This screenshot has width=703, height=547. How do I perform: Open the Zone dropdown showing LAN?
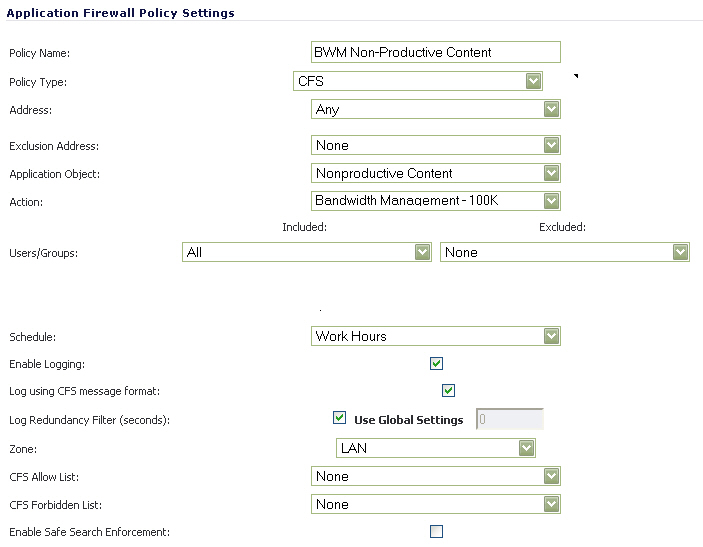pos(436,448)
